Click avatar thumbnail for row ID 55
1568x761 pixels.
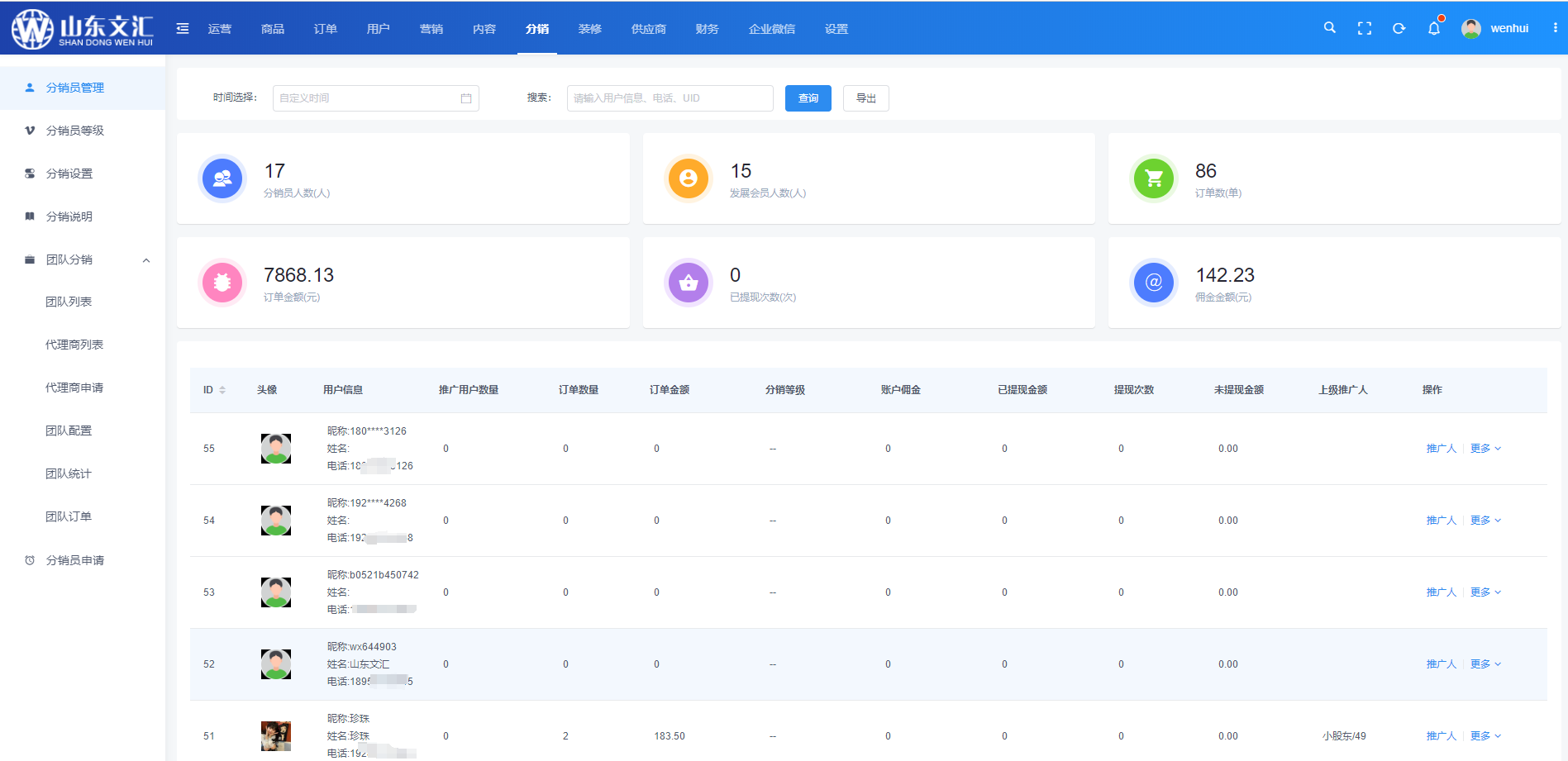(276, 449)
